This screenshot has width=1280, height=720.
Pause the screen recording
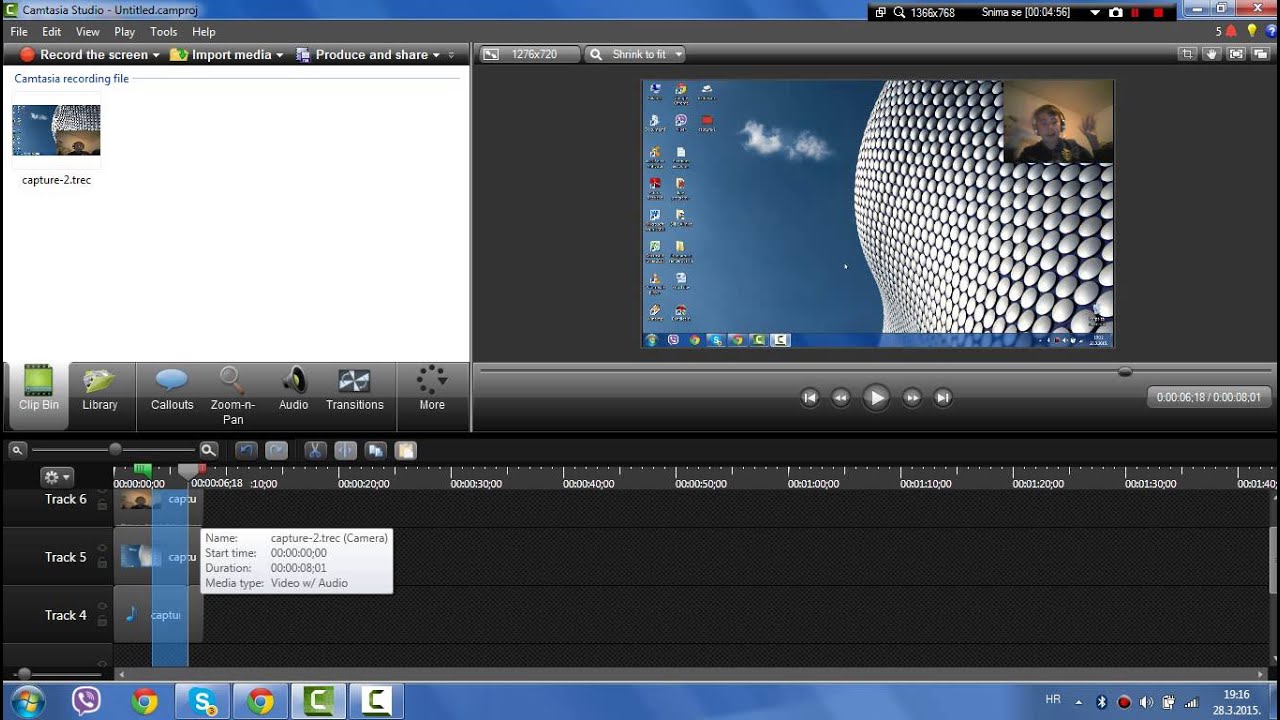(1136, 13)
